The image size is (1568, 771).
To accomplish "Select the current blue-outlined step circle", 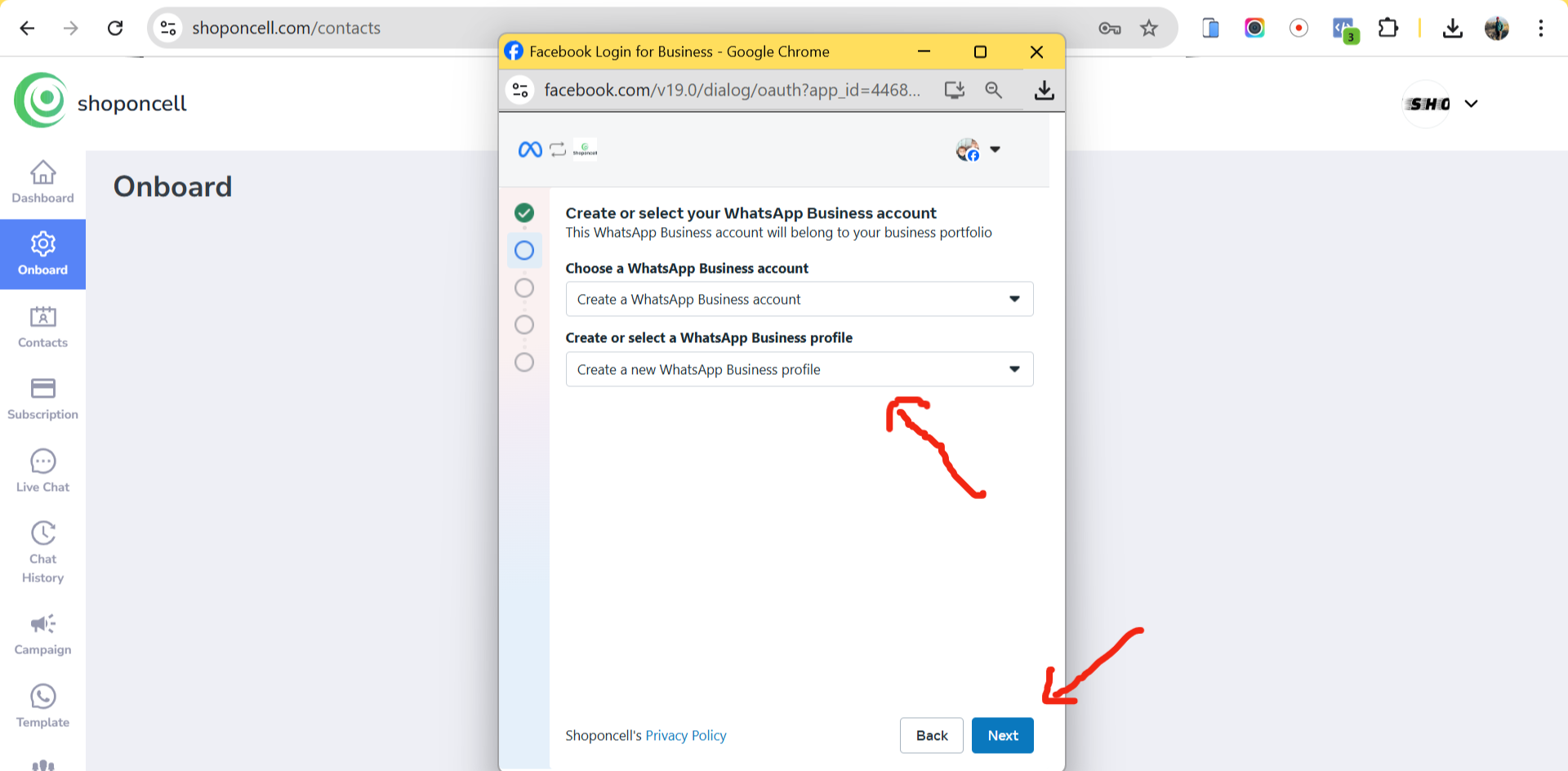I will (524, 250).
